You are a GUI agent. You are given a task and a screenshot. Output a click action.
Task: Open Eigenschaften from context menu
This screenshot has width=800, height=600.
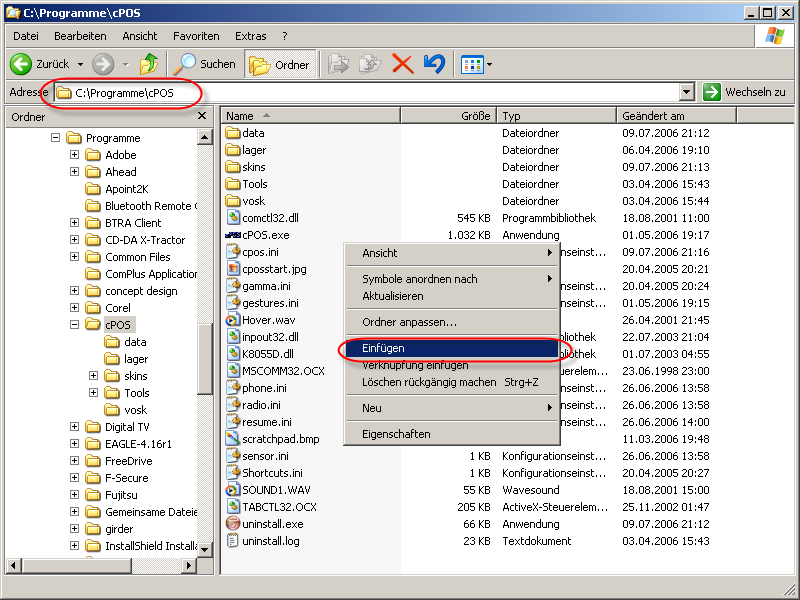[x=452, y=434]
